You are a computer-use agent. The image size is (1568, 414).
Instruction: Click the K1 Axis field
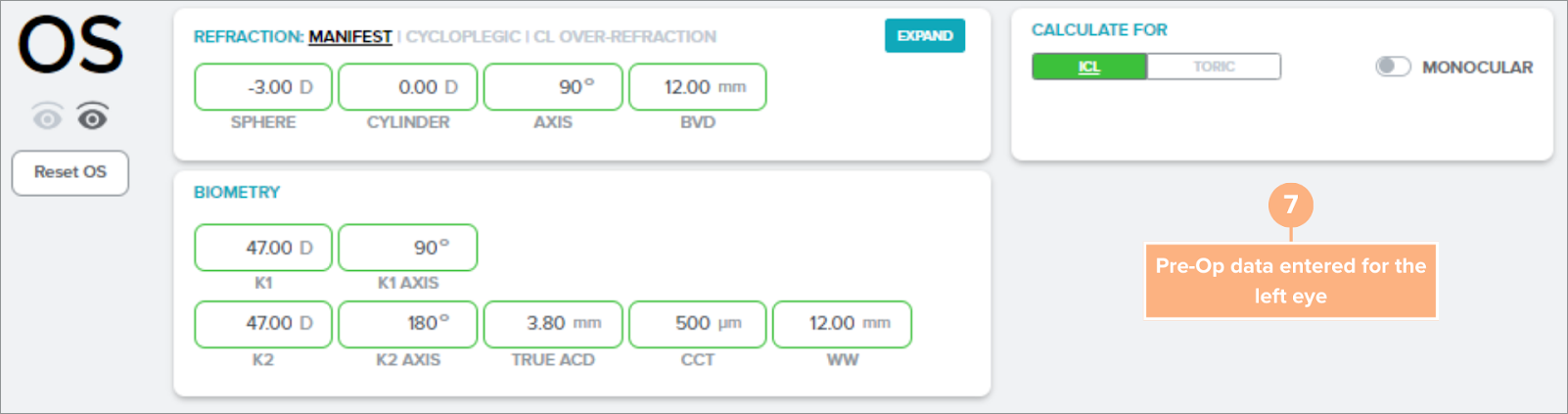coord(408,248)
